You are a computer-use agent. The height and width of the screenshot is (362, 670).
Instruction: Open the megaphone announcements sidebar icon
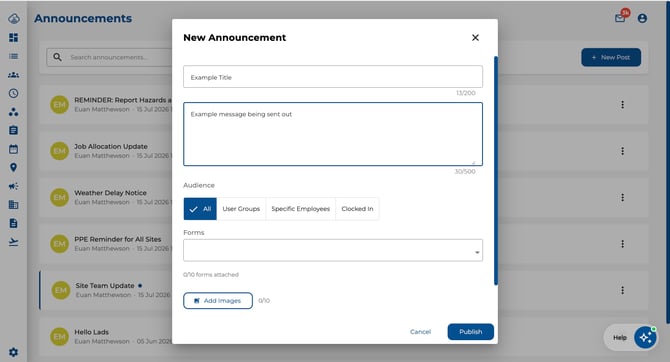(x=13, y=186)
